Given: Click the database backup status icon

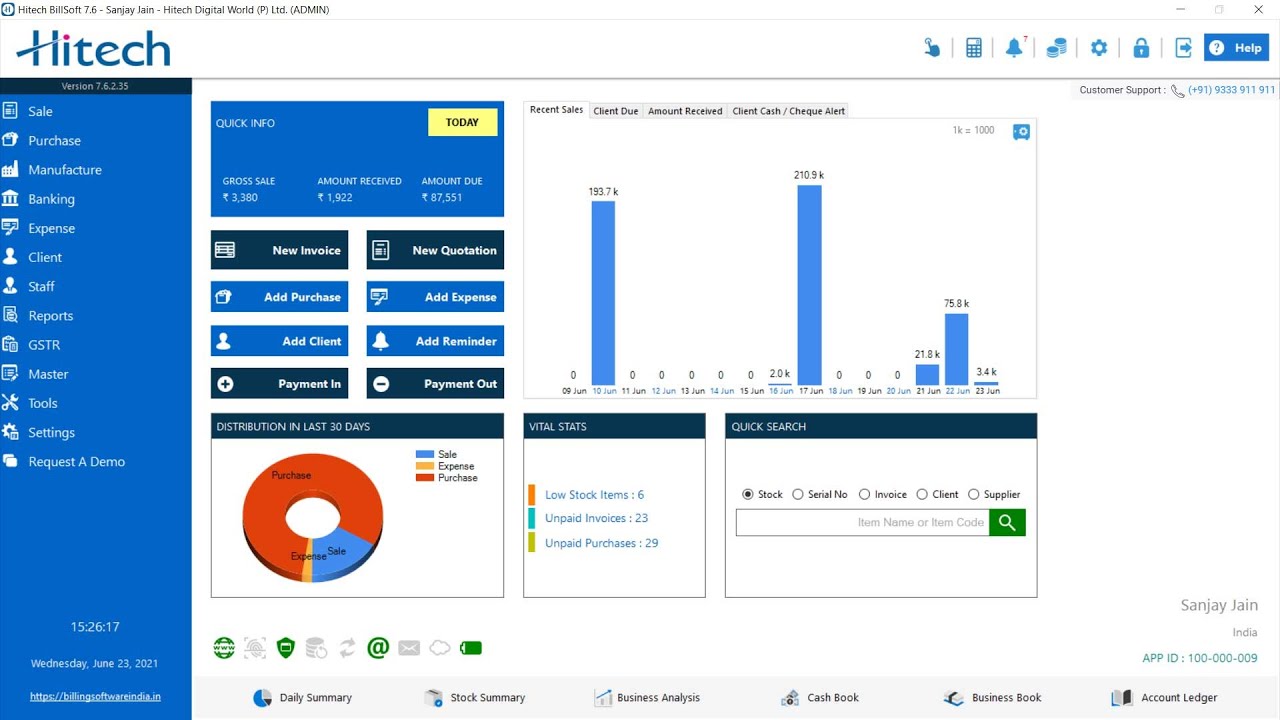Looking at the screenshot, I should 316,648.
